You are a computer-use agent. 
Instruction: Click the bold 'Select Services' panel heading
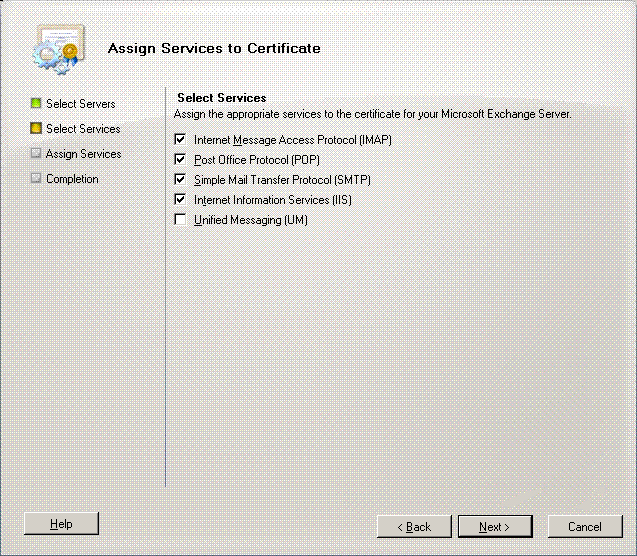click(x=221, y=98)
